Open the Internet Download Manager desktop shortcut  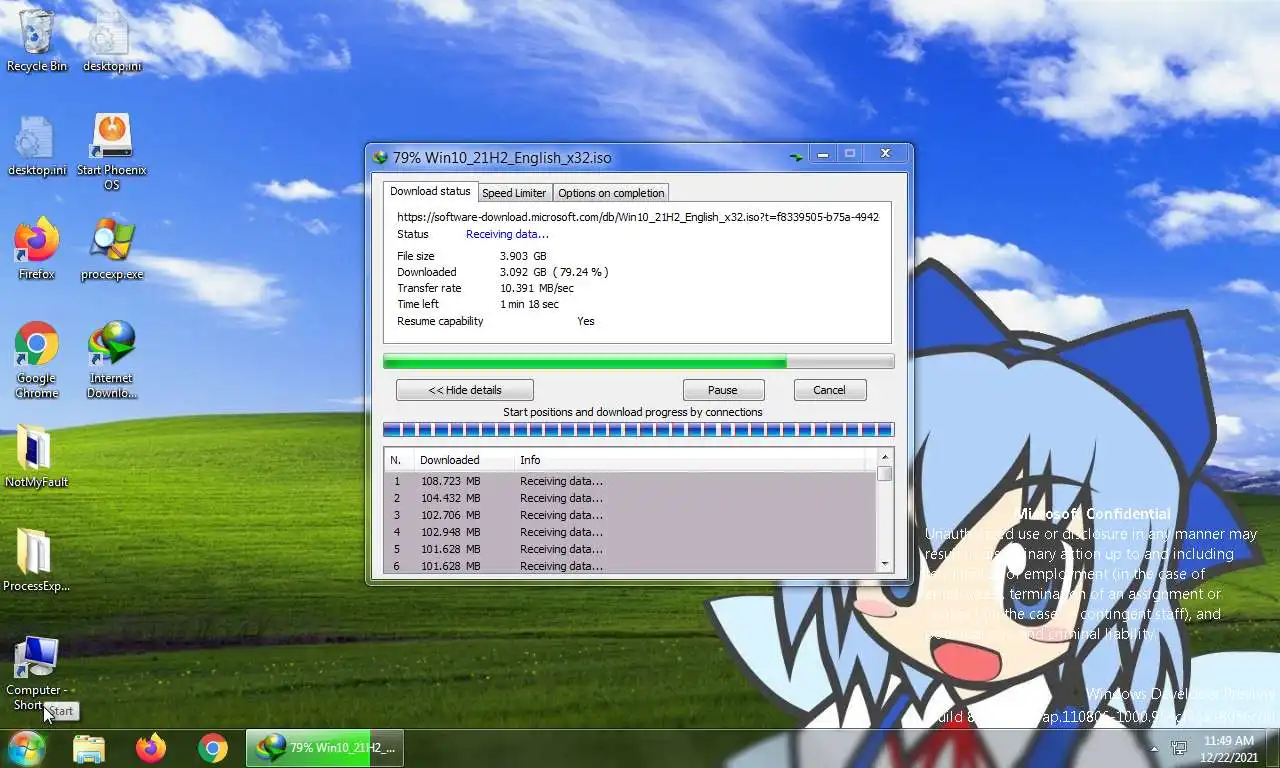point(111,360)
